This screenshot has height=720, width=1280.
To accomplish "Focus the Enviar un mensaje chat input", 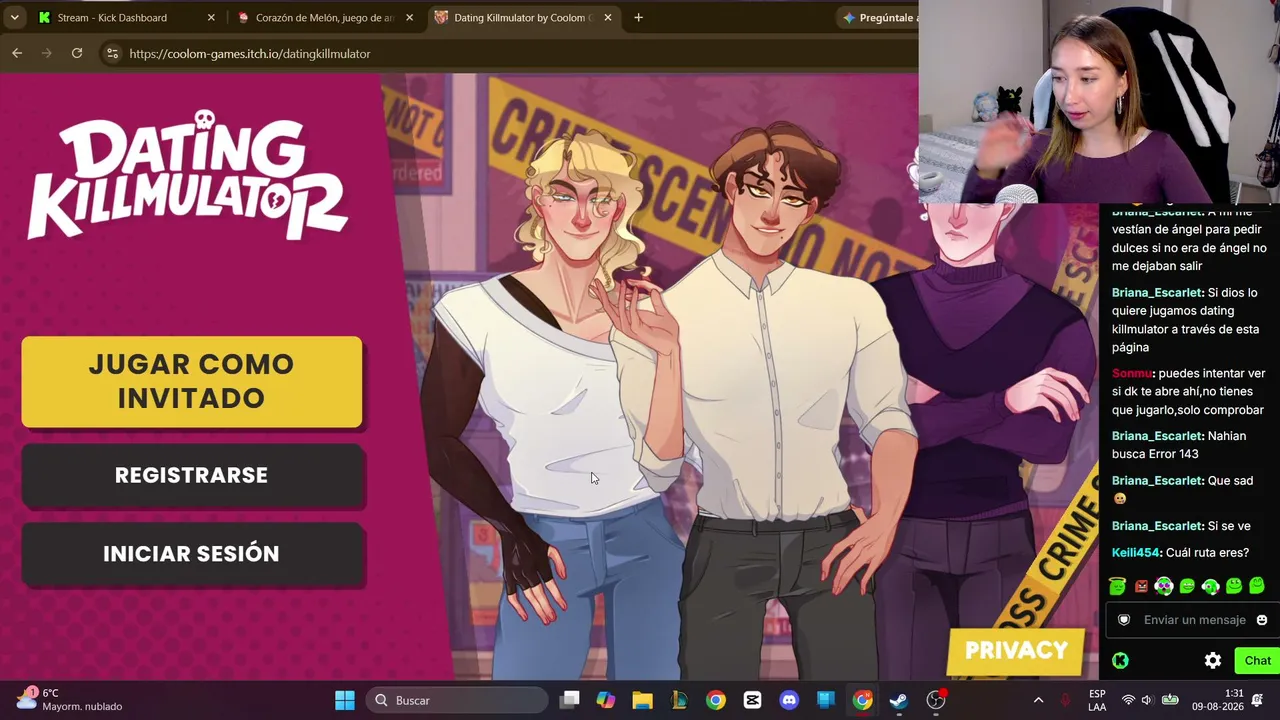I will tap(1194, 620).
